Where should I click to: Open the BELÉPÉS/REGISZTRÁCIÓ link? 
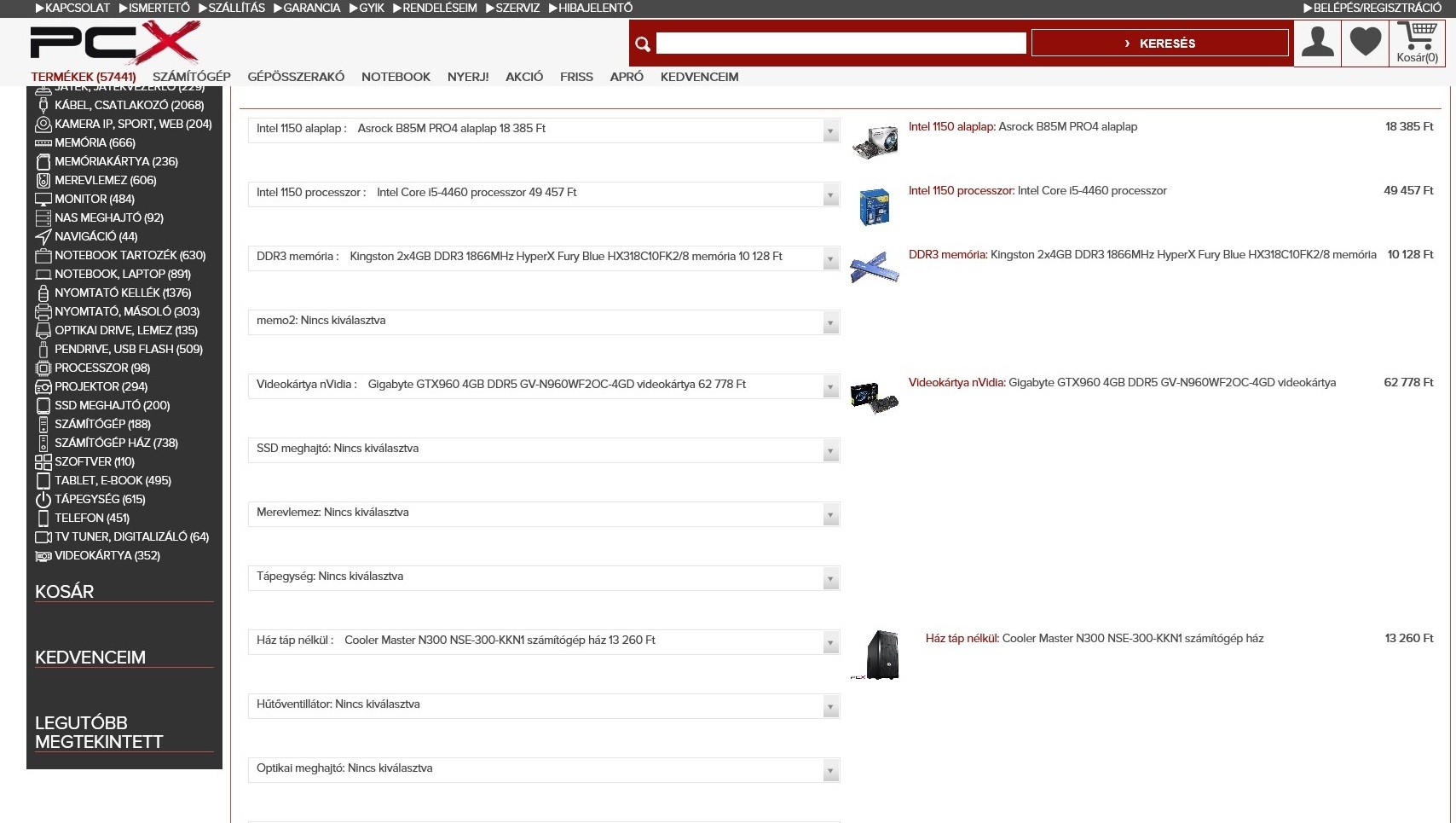click(1372, 8)
